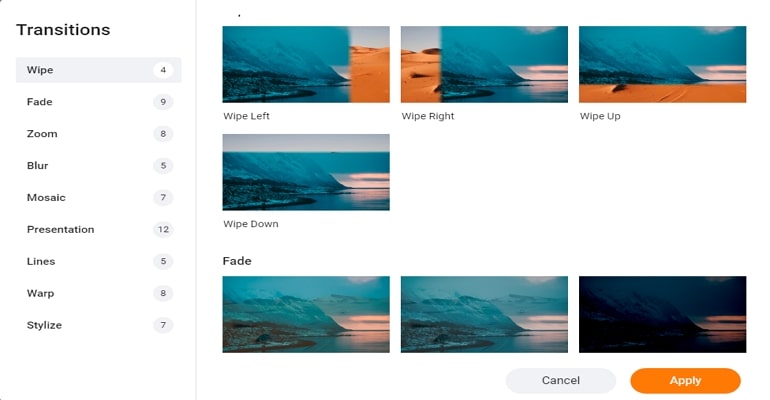Pick the dark third Fade thumbnail
This screenshot has height=400, width=770.
pos(662,314)
